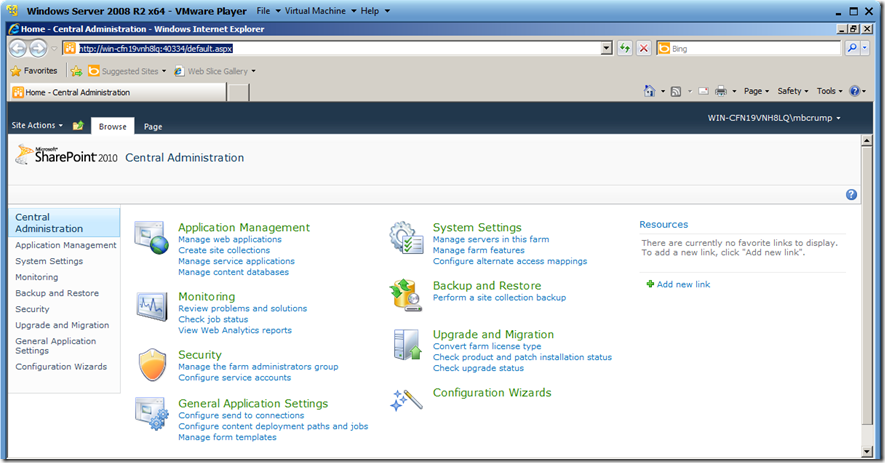Click the browser Stop X icon

click(x=643, y=49)
